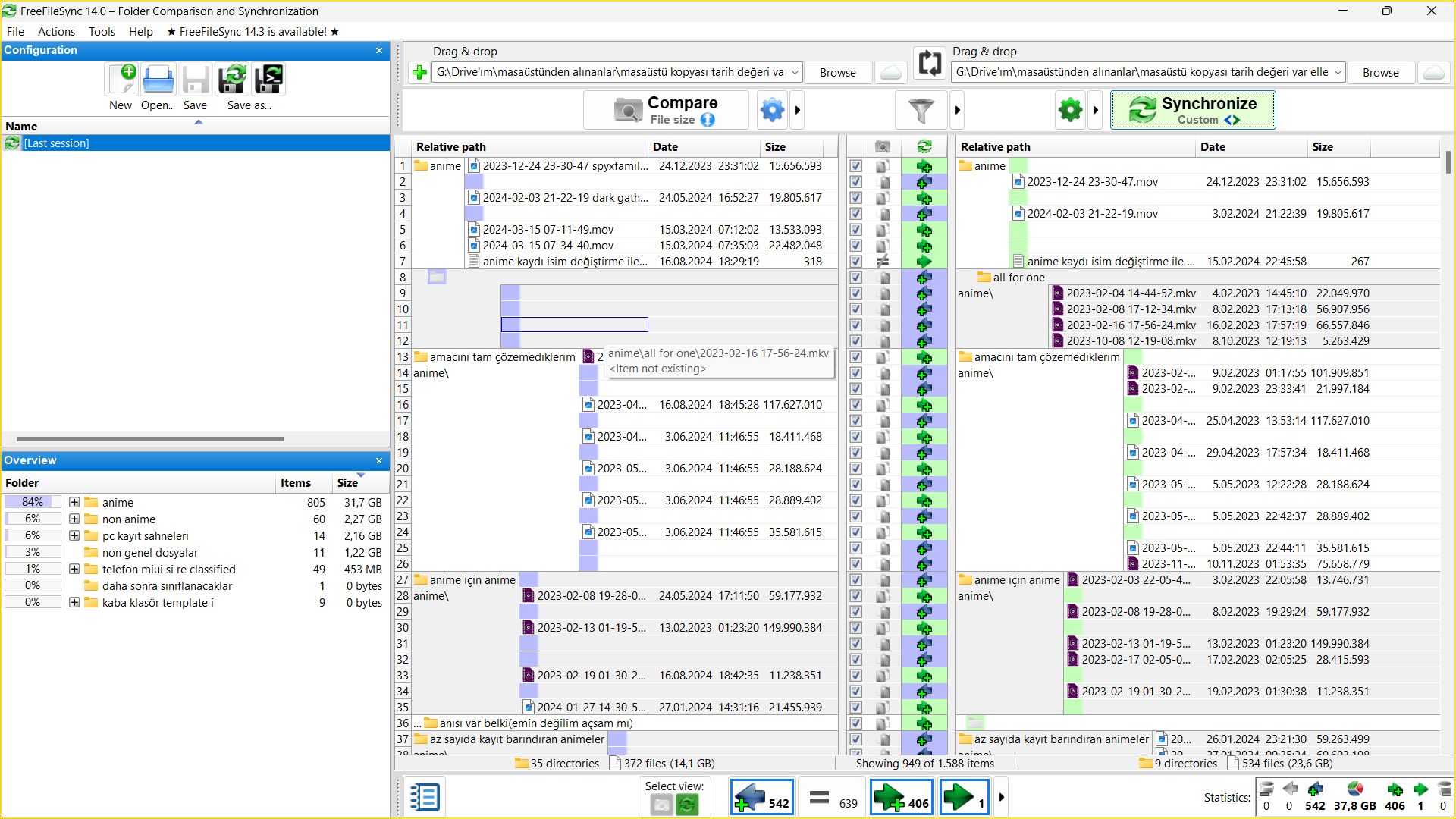Click Save as batch job icon
The height and width of the screenshot is (819, 1456).
point(268,80)
